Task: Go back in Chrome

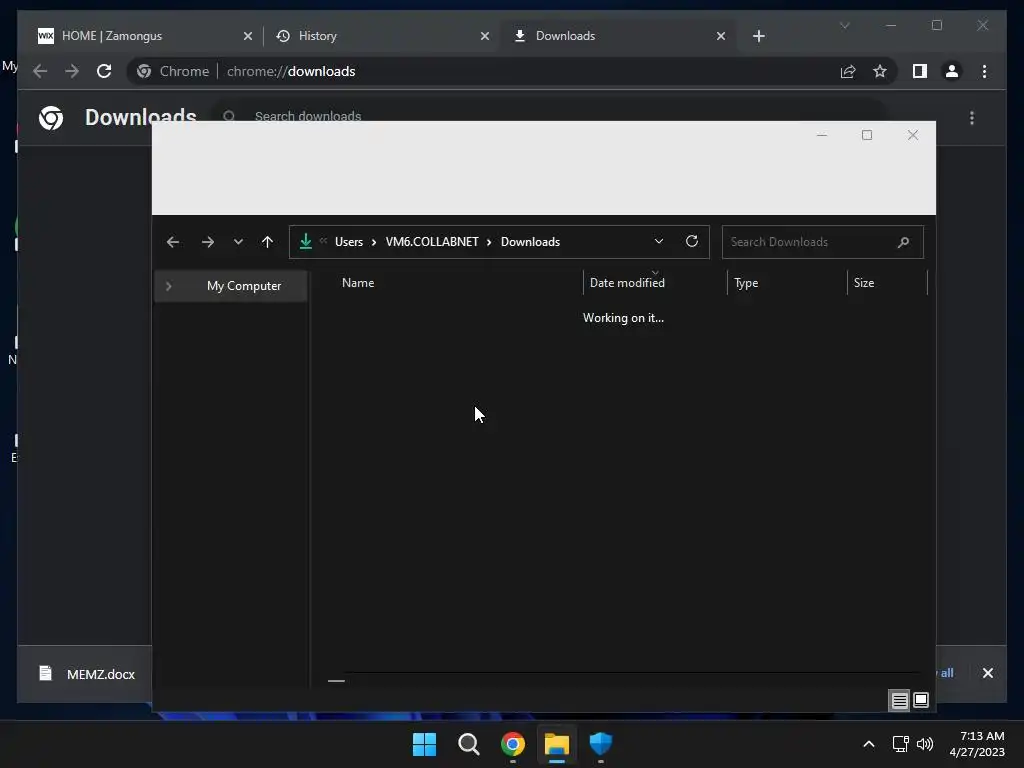Action: [40, 71]
